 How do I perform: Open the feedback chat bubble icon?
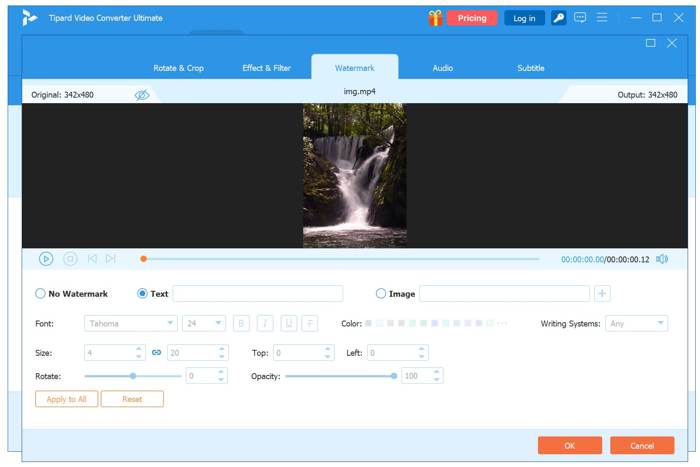(x=580, y=18)
